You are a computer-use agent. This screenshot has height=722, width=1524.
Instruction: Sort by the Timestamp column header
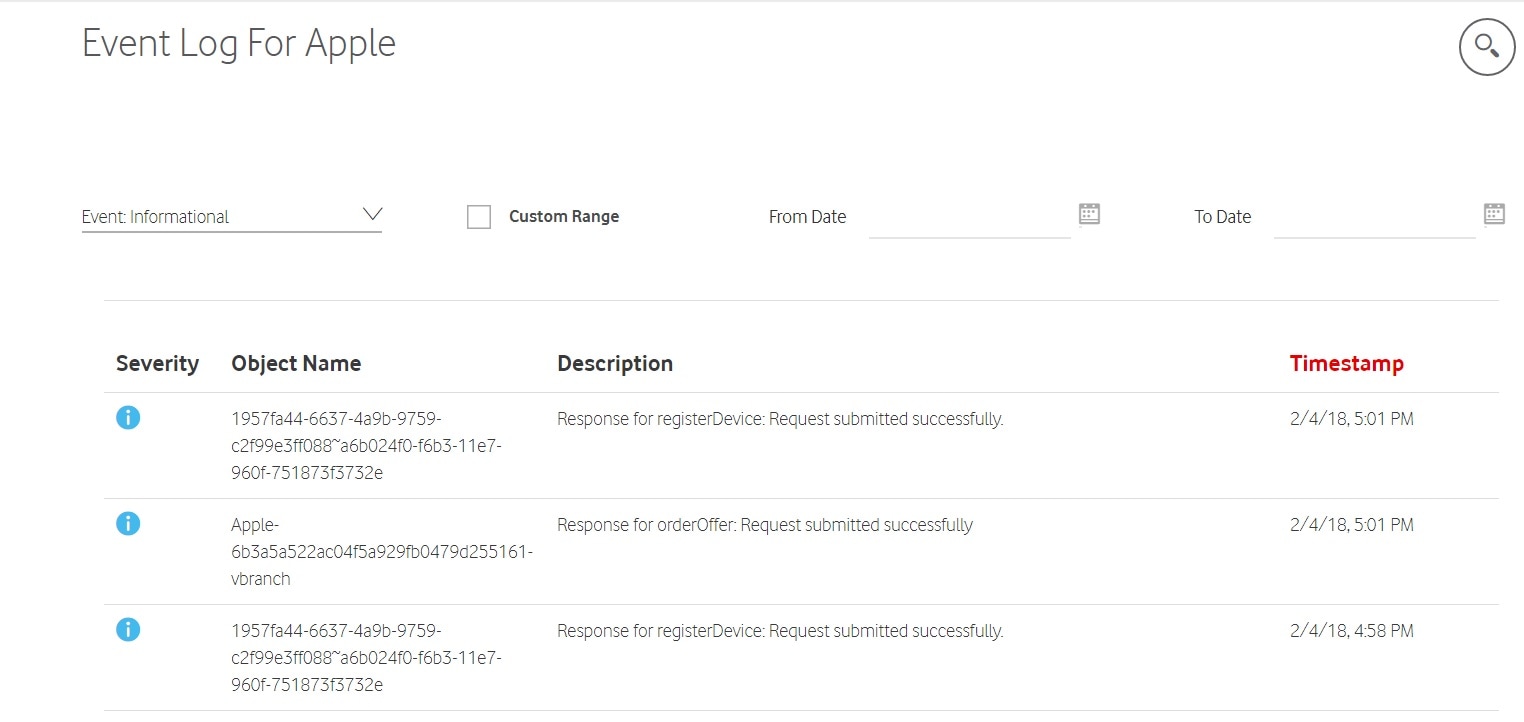point(1346,364)
